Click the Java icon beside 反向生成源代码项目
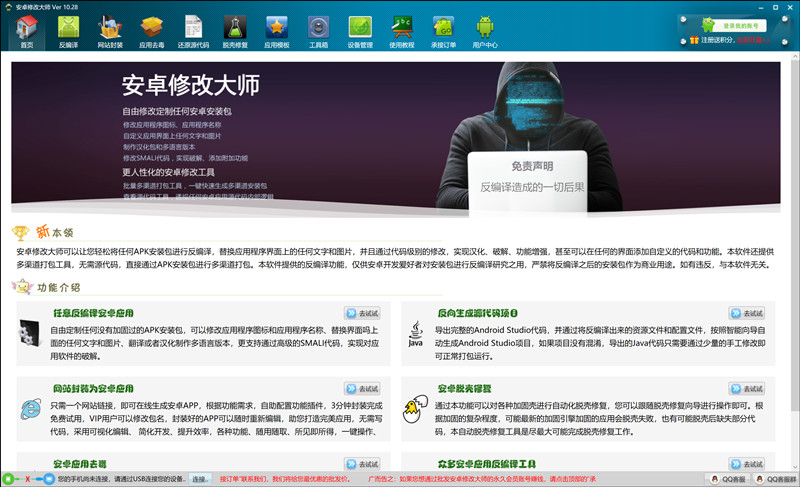The image size is (800, 487). click(x=415, y=334)
